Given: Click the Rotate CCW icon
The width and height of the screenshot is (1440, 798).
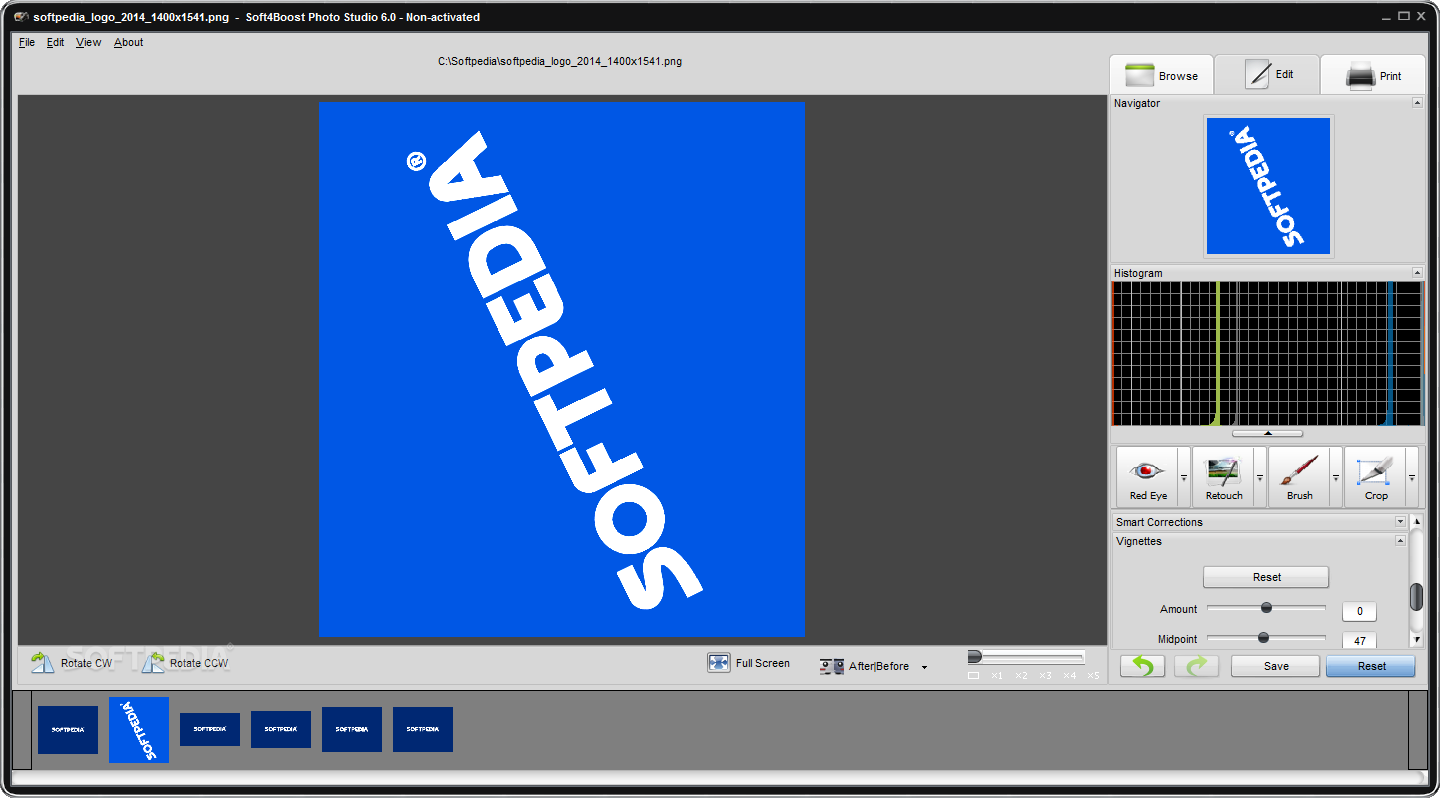Looking at the screenshot, I should point(153,662).
